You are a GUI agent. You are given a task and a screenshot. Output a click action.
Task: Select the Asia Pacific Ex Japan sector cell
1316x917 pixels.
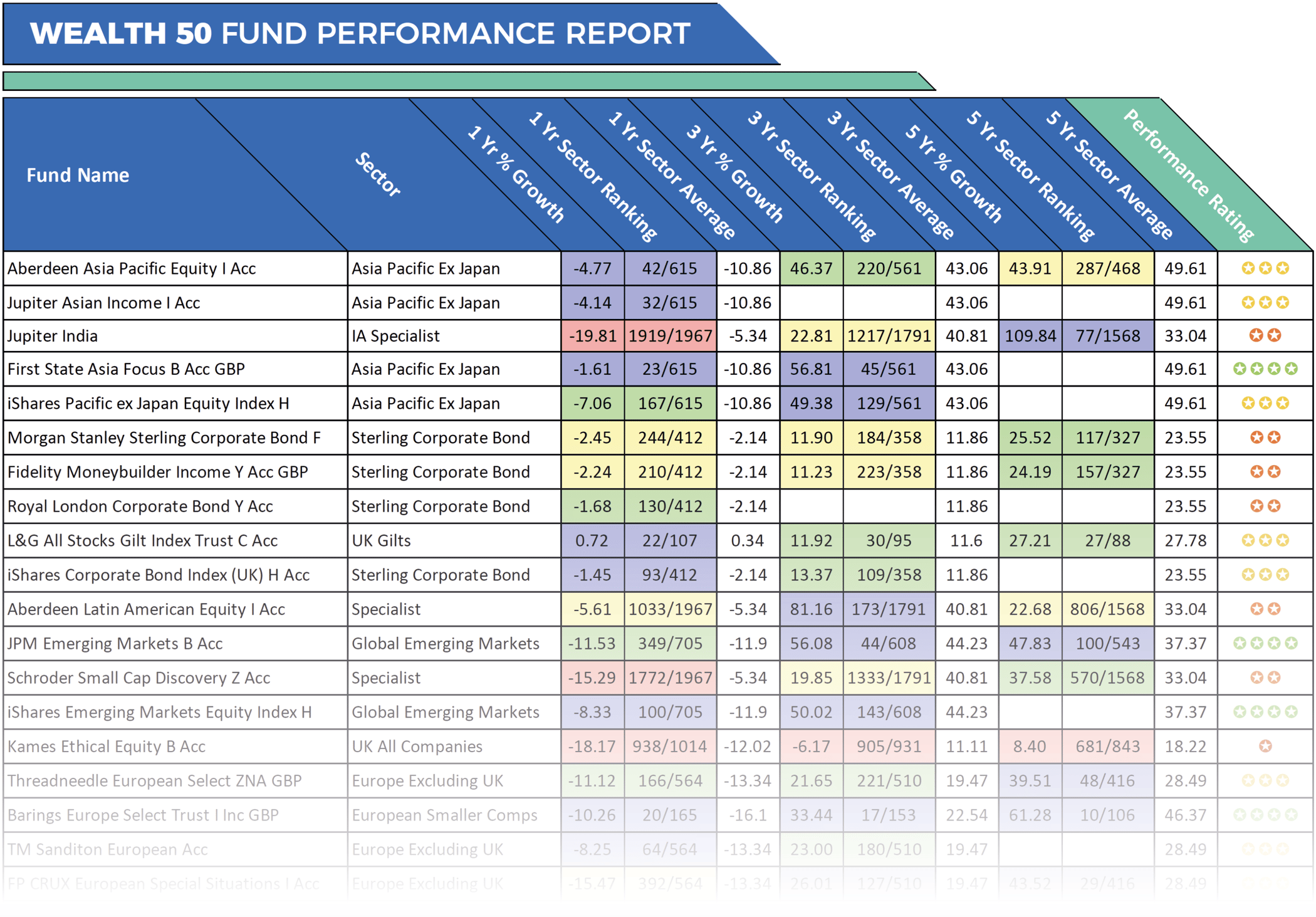coord(426,268)
